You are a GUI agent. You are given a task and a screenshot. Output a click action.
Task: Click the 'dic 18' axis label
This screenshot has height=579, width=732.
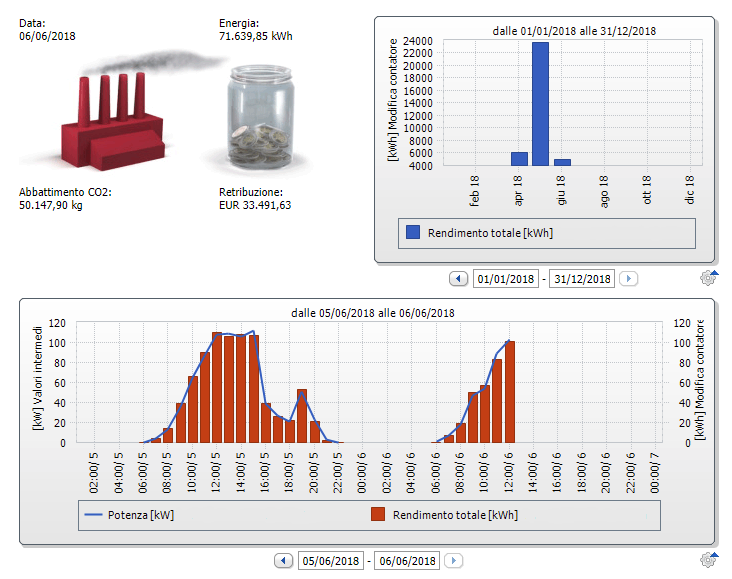(690, 190)
